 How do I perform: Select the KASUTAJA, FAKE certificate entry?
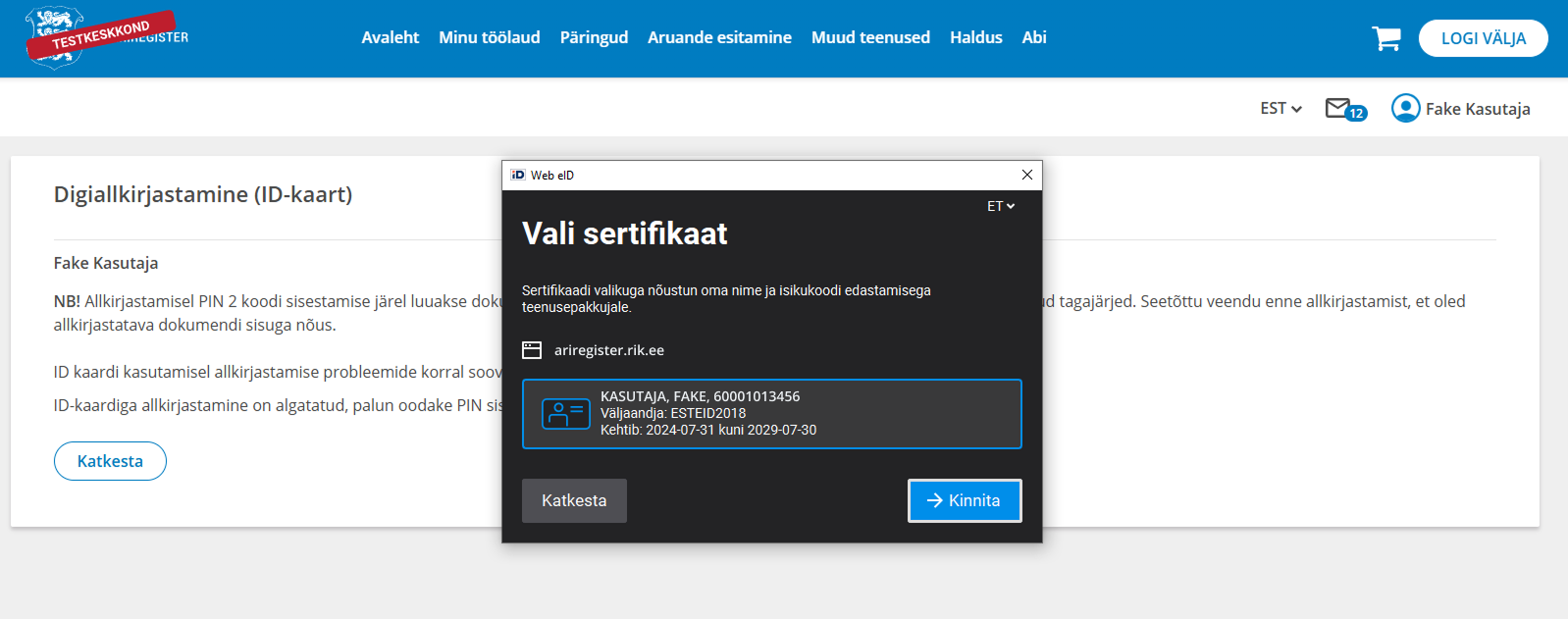click(771, 414)
